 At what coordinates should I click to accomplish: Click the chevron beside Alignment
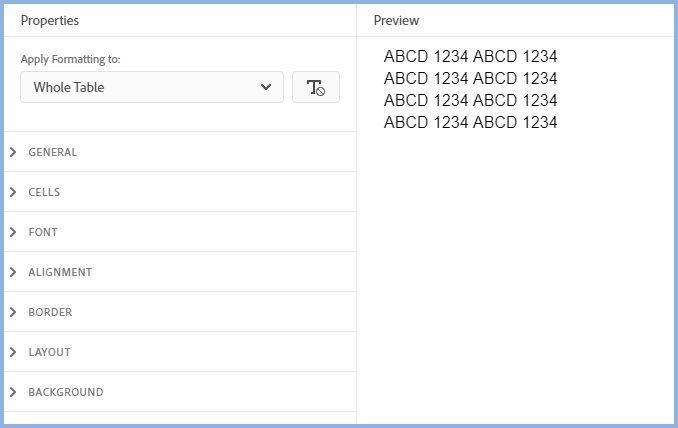tap(13, 272)
